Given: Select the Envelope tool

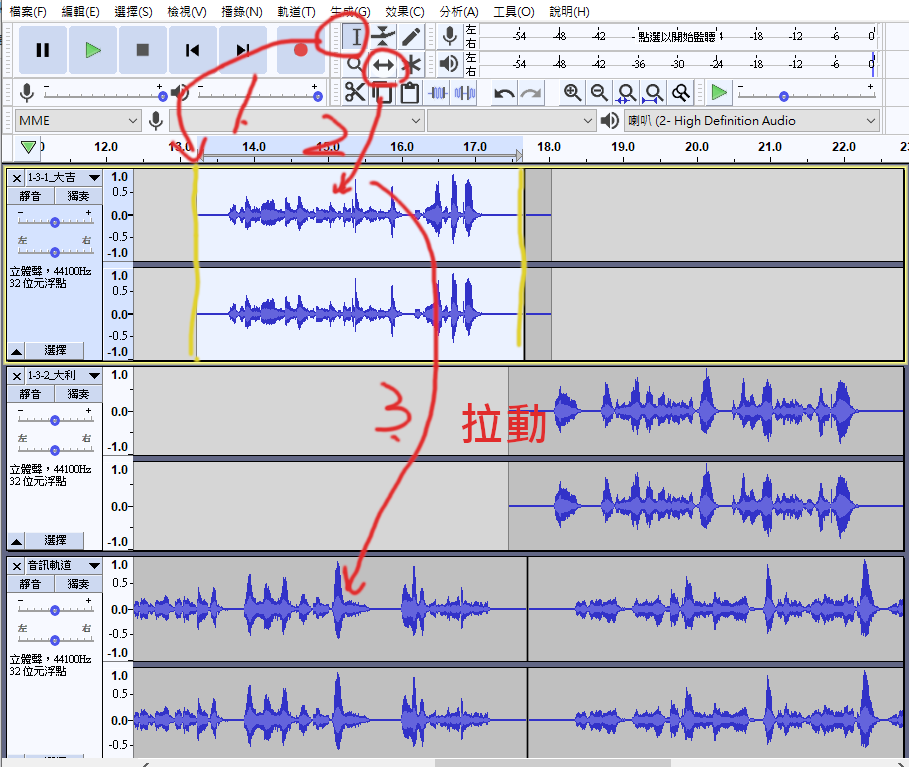Looking at the screenshot, I should point(383,37).
